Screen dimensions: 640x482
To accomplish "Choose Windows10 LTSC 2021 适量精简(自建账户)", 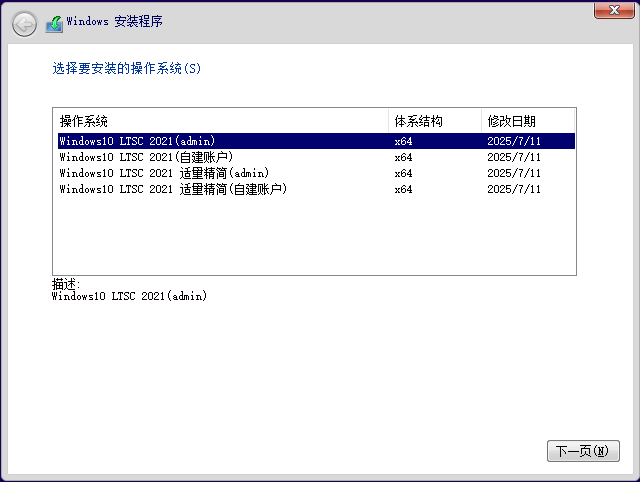I will tap(173, 189).
